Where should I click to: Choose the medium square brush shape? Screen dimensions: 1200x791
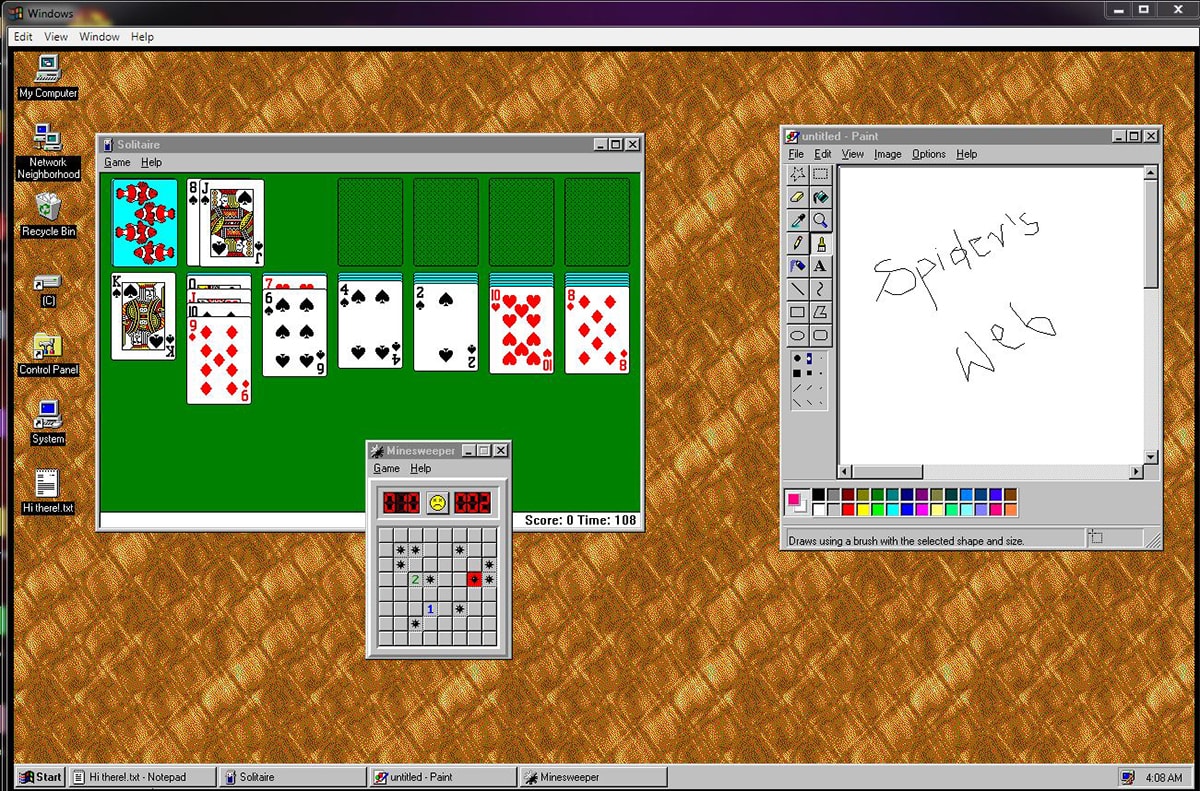point(810,372)
